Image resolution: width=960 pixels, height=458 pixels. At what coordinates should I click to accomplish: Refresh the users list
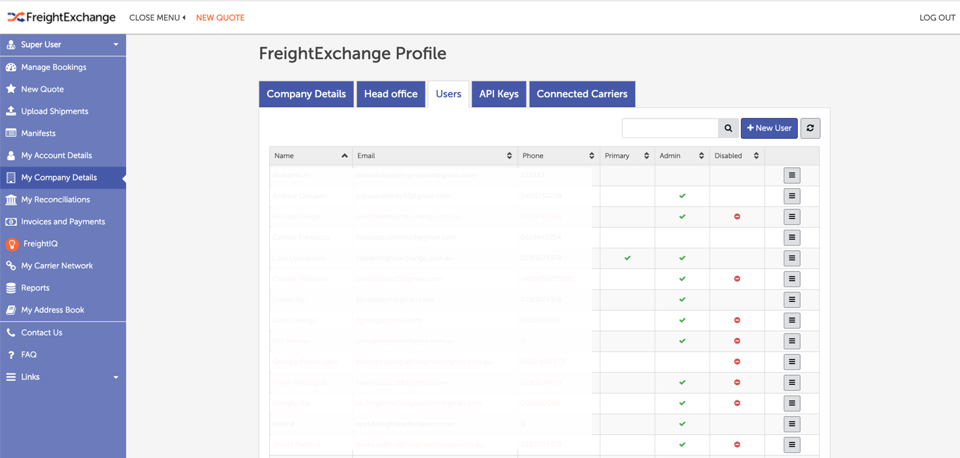(810, 128)
